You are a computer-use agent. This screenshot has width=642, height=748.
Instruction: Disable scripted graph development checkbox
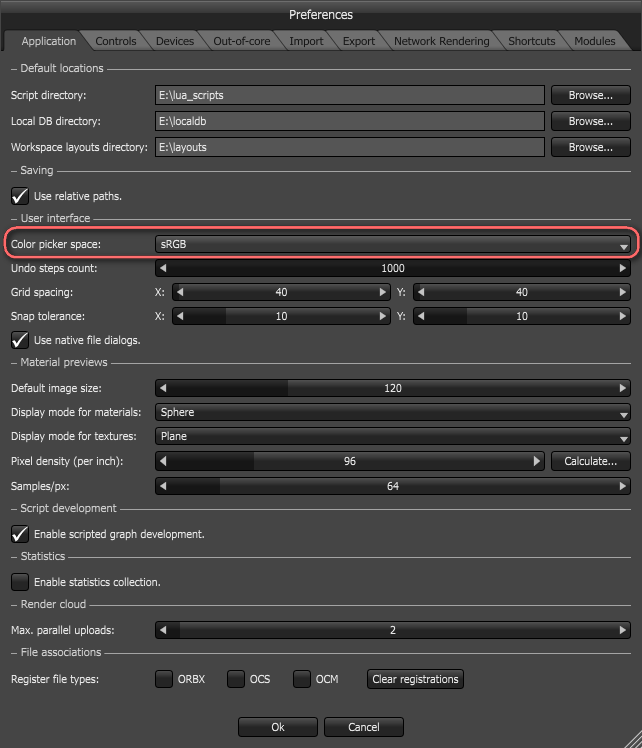[x=19, y=534]
